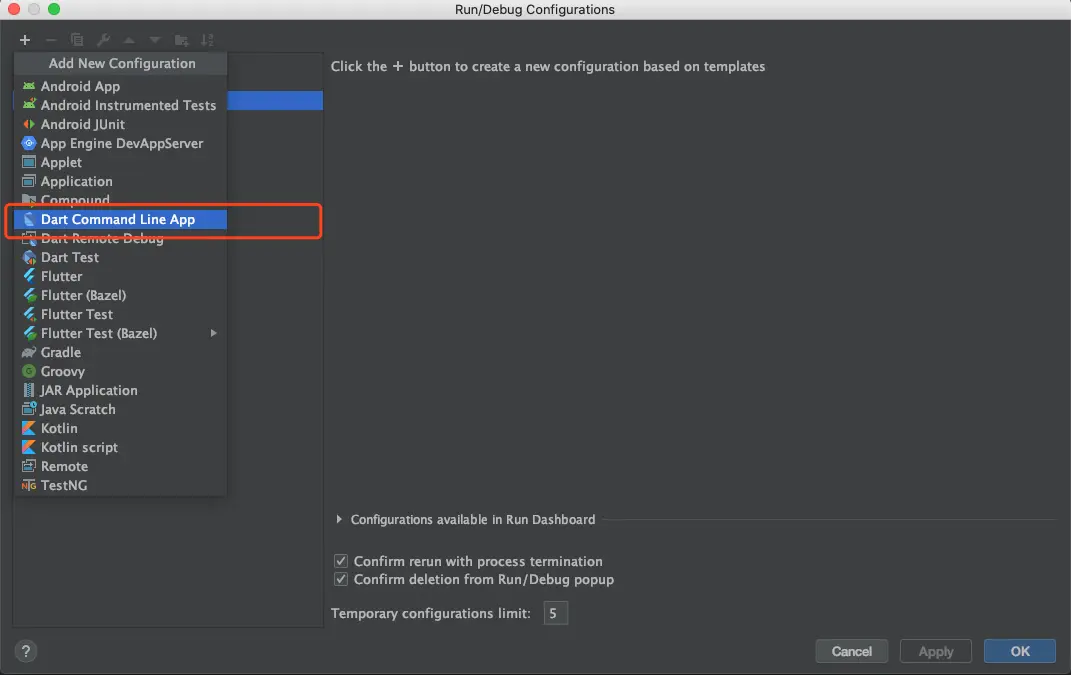Viewport: 1071px width, 675px height.
Task: Click the Dart Test icon
Action: click(29, 258)
